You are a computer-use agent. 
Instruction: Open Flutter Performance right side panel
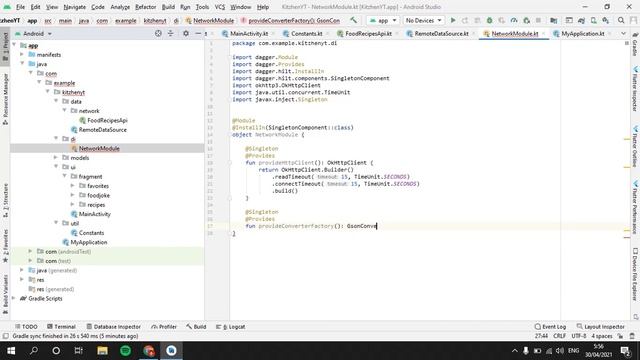[635, 208]
